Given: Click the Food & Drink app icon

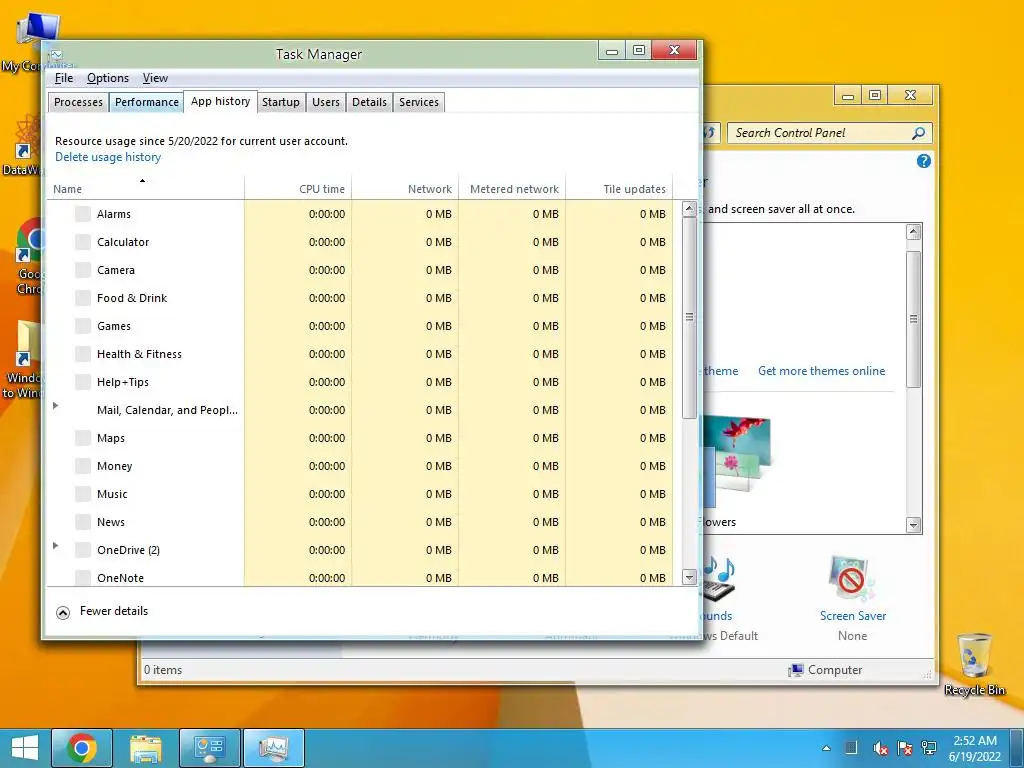Looking at the screenshot, I should (83, 298).
